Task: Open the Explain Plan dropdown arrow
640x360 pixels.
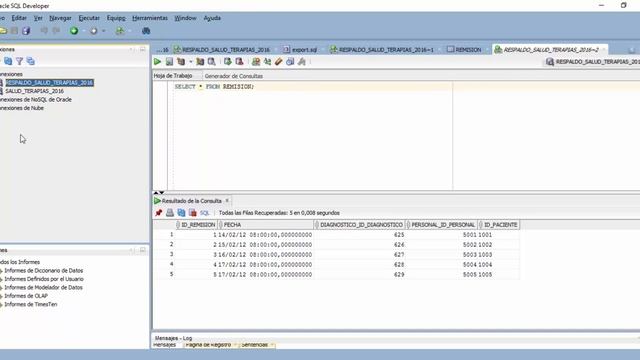Action: pyautogui.click(x=190, y=62)
